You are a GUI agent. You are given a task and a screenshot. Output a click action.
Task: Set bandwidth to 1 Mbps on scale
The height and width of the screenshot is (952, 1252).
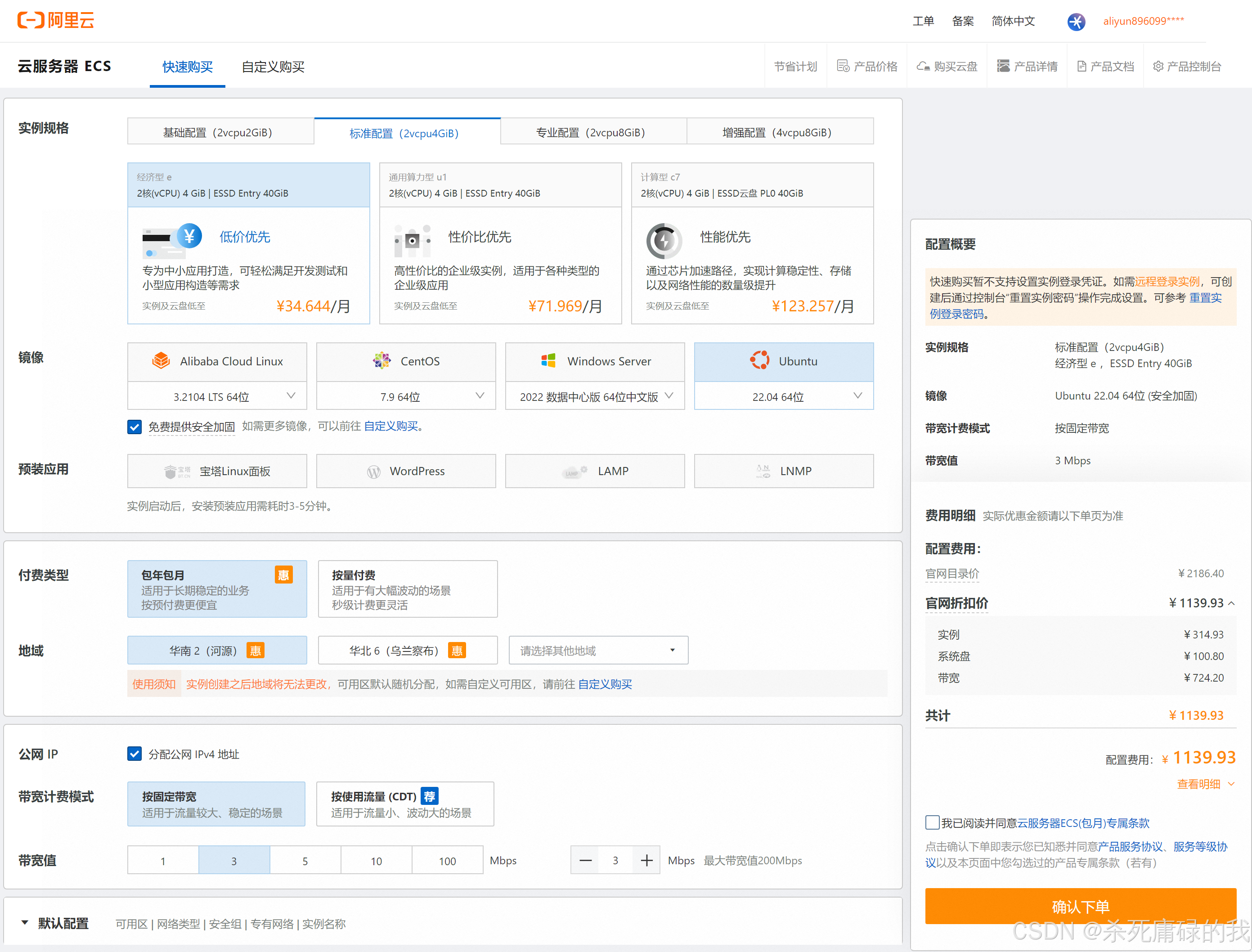click(163, 861)
